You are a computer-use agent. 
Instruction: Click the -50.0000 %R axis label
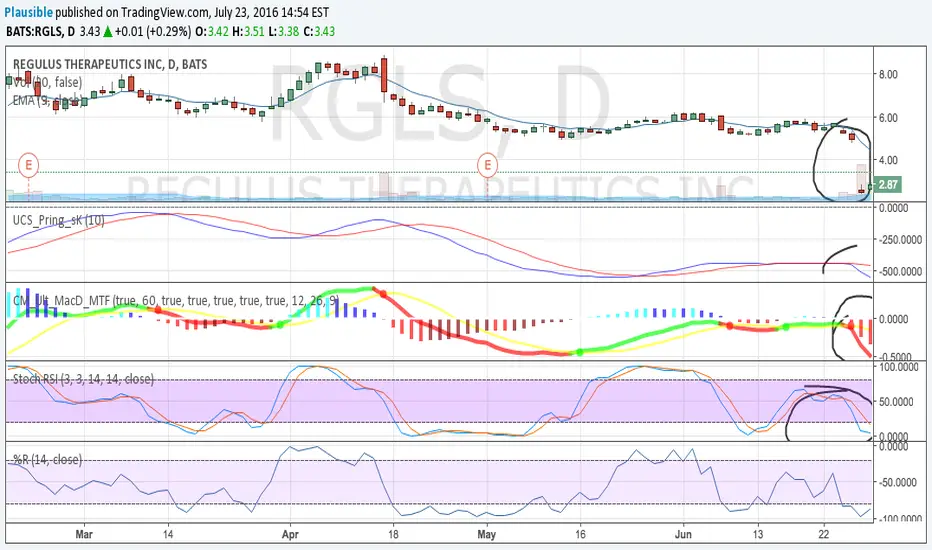point(898,482)
